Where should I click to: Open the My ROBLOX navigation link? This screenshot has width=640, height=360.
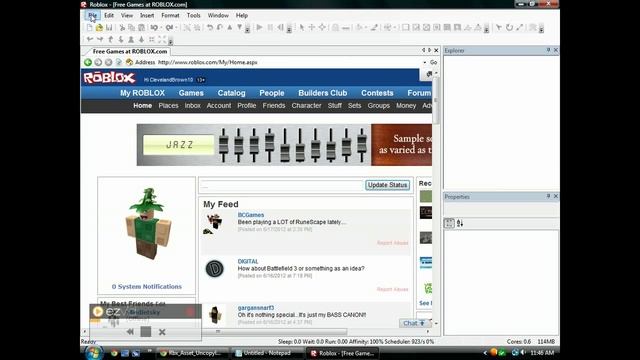142,93
